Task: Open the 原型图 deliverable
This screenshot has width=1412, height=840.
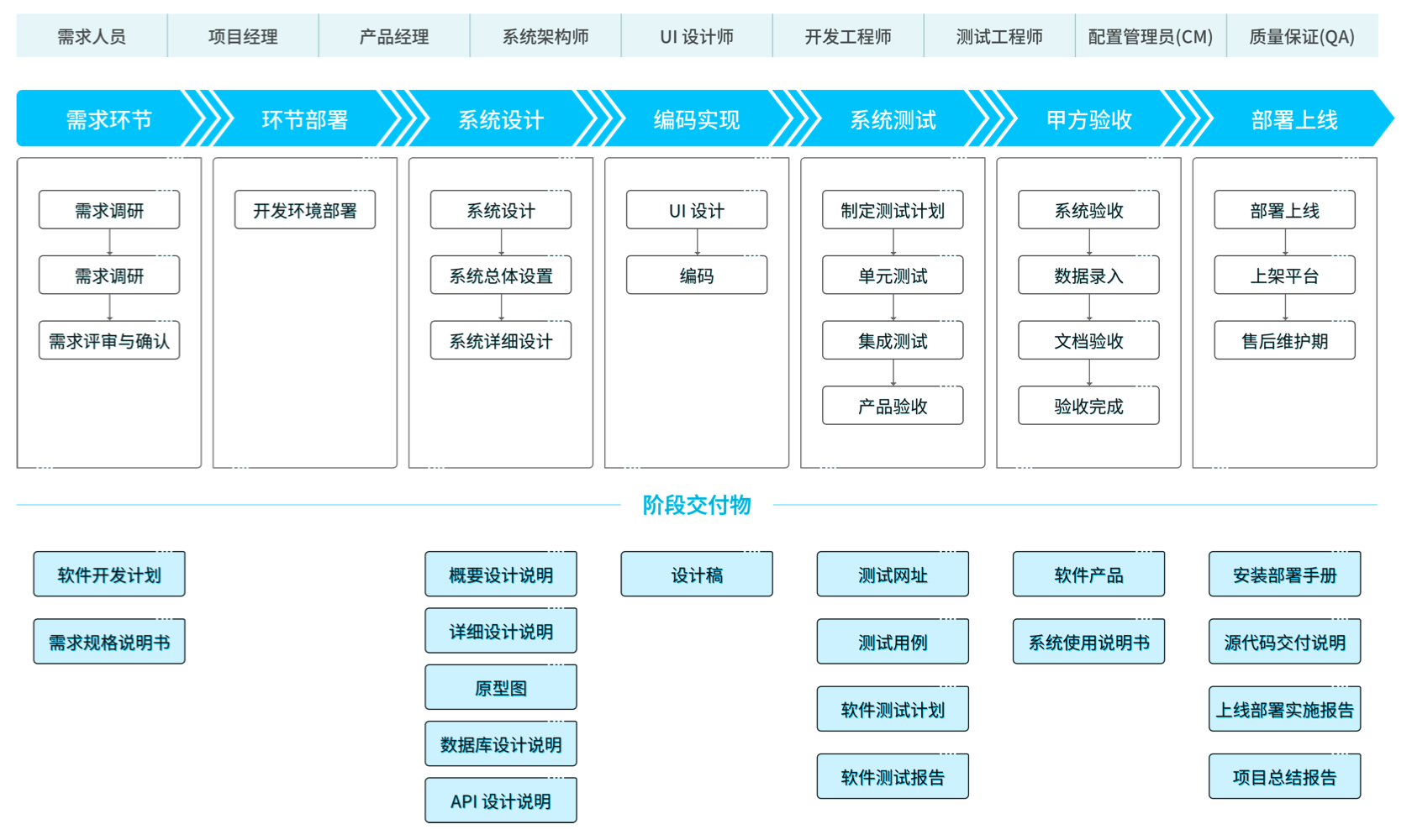Action: 501,687
